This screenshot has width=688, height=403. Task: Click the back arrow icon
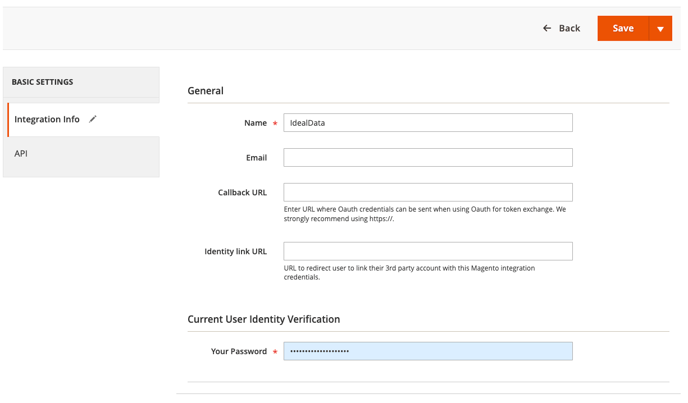pyautogui.click(x=547, y=29)
